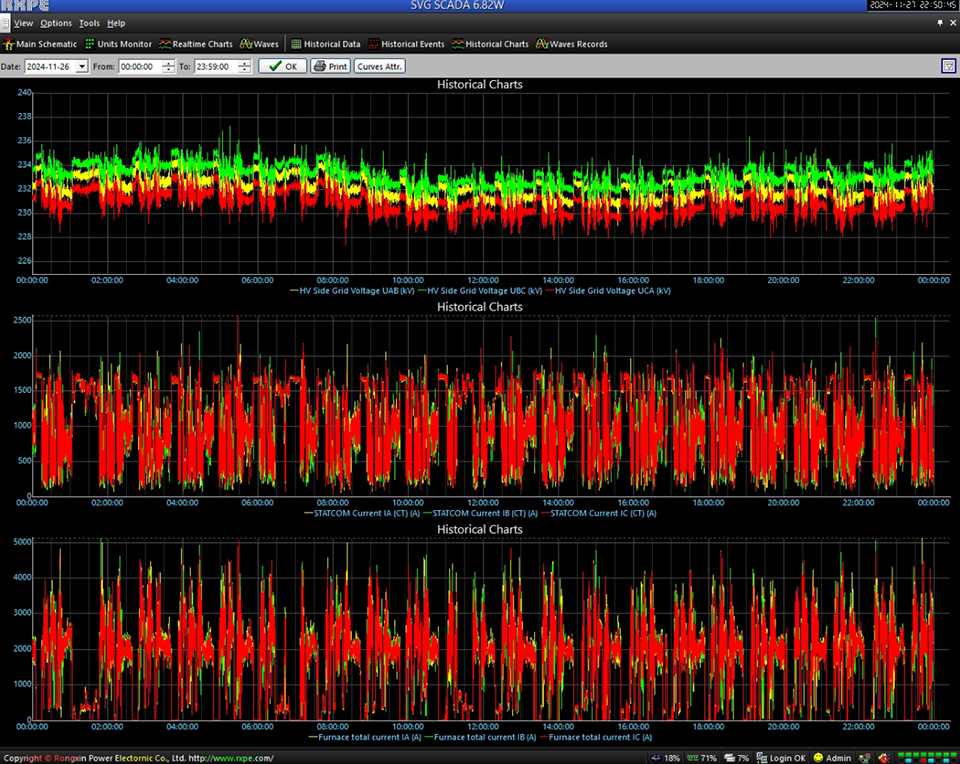Screen dimensions: 960x764
Task: Open the Tools menu
Action: pos(89,22)
